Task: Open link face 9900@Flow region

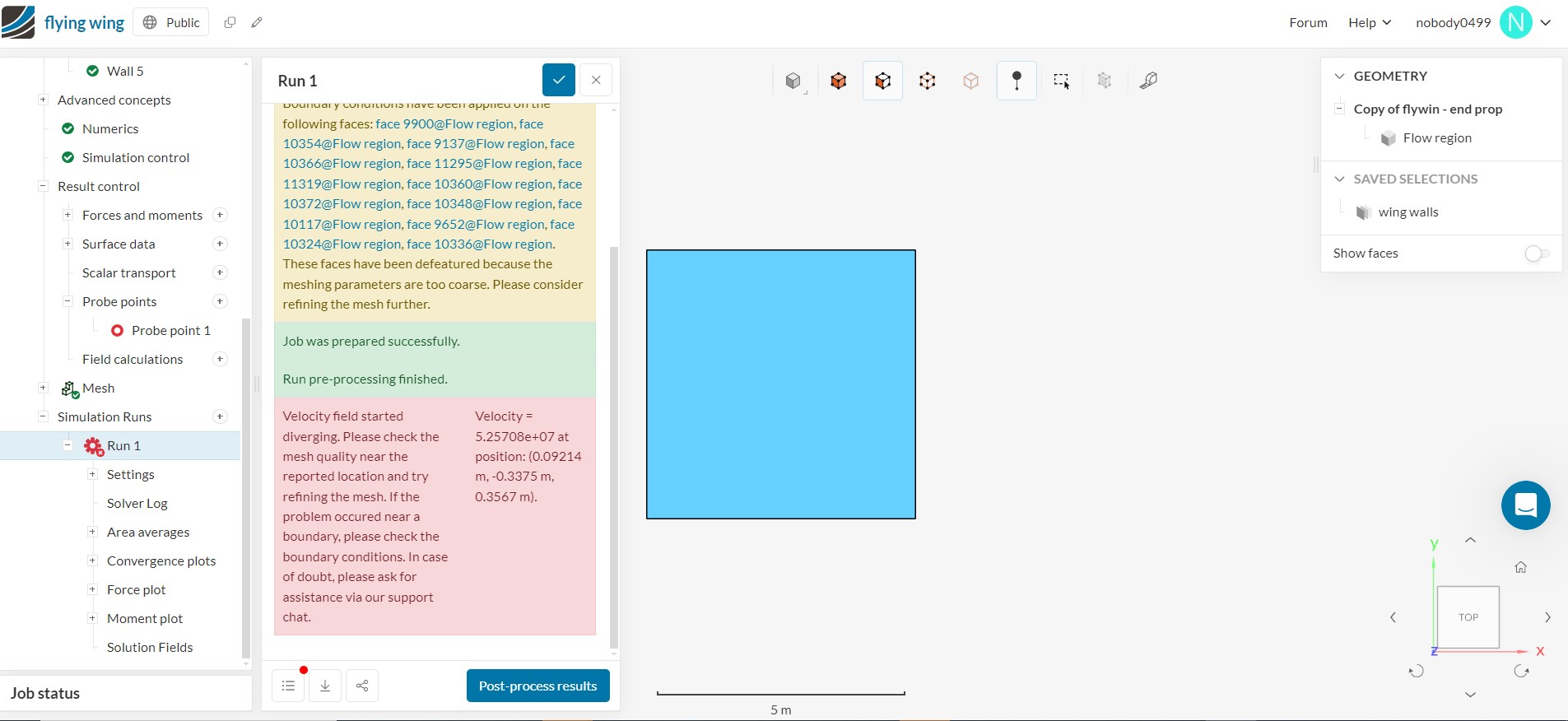Action: [446, 123]
